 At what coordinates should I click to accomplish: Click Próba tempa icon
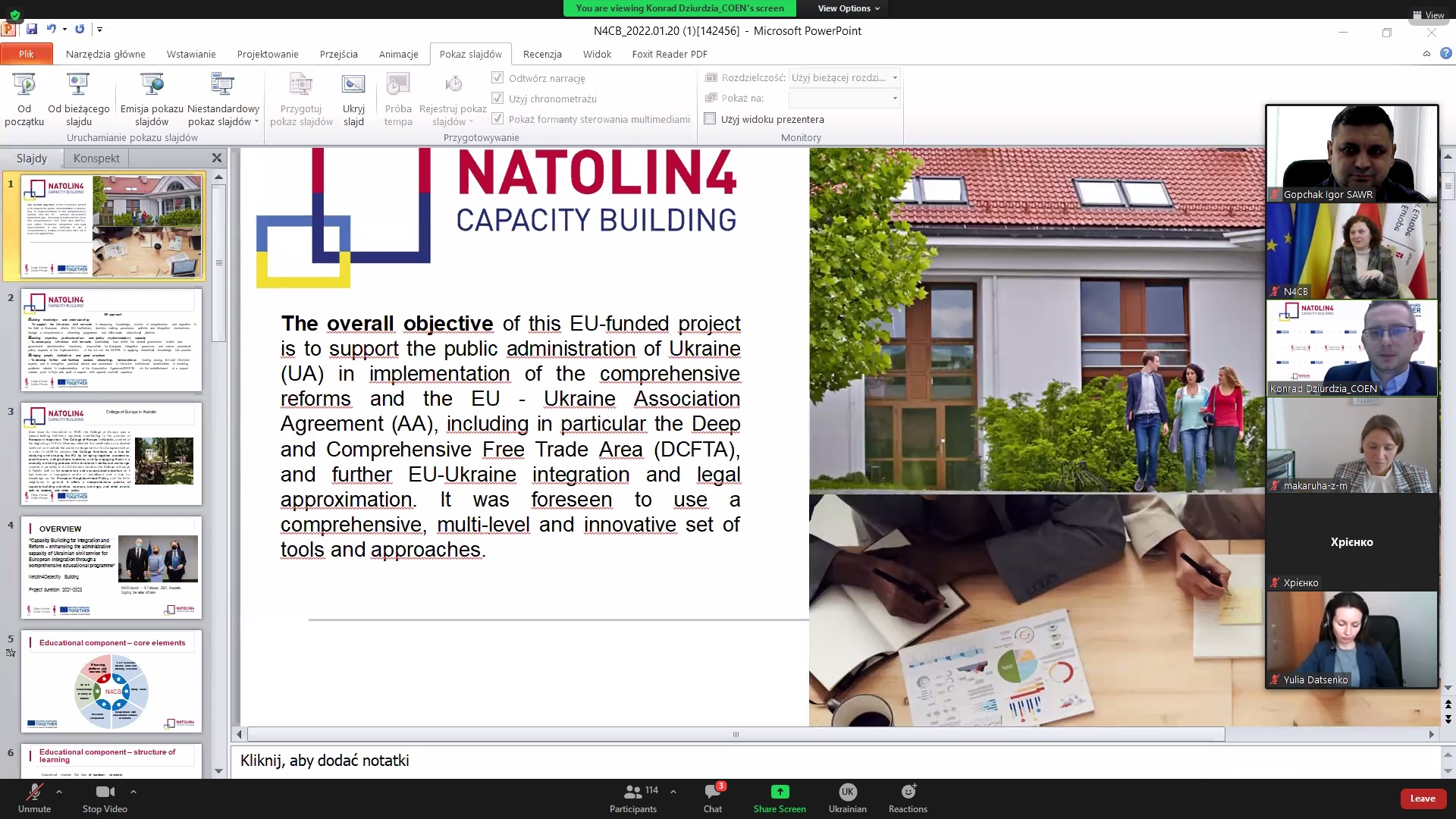click(397, 84)
